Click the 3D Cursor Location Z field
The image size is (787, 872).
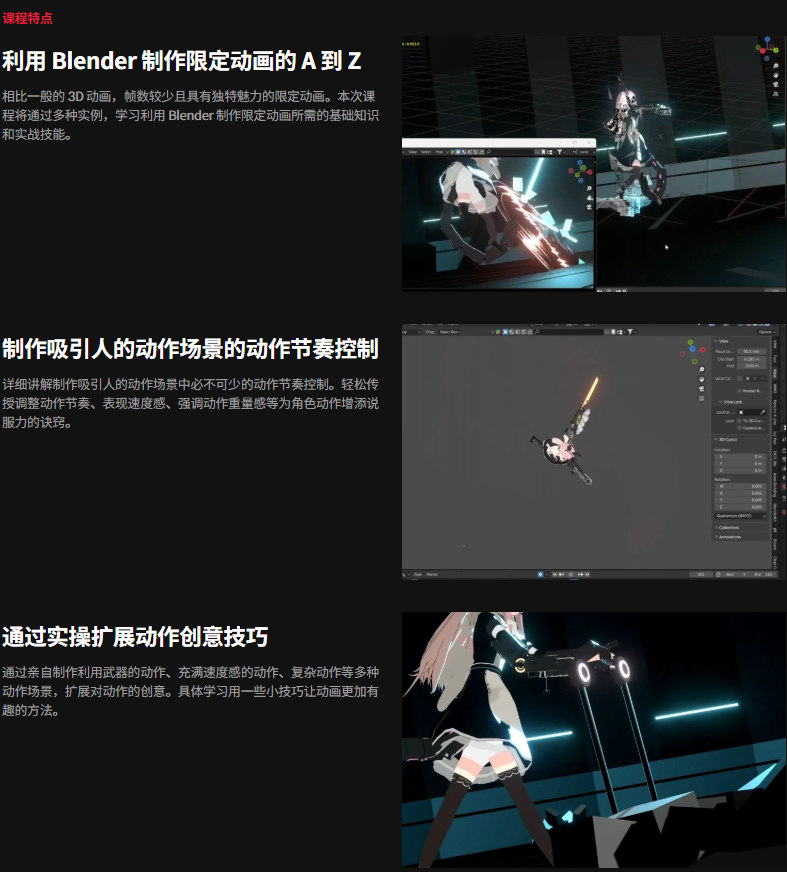click(740, 470)
